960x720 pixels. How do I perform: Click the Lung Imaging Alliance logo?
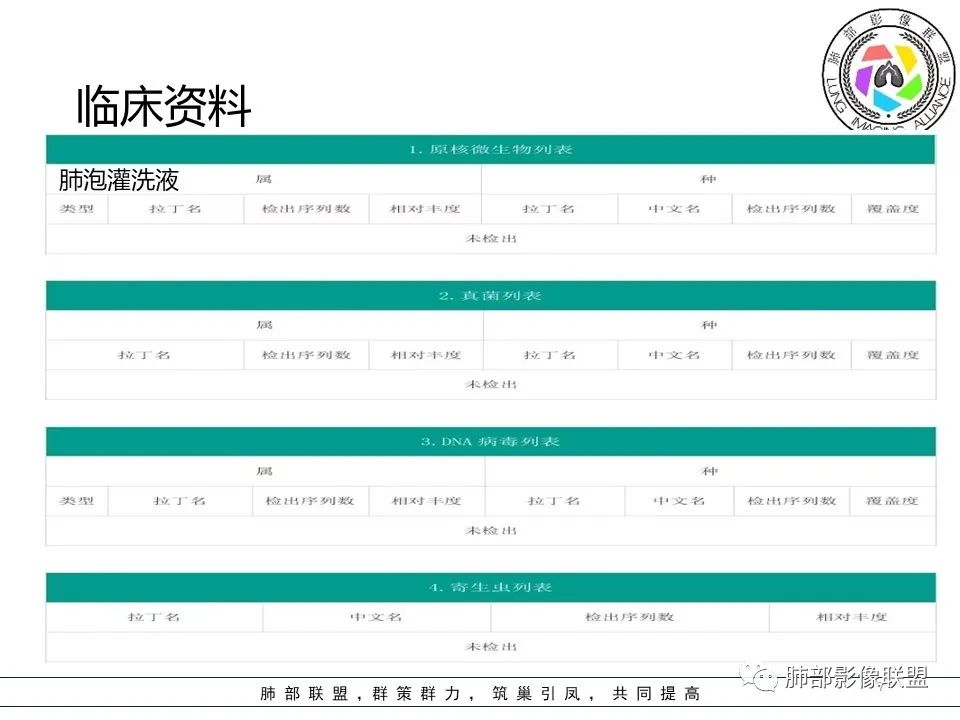pos(888,69)
